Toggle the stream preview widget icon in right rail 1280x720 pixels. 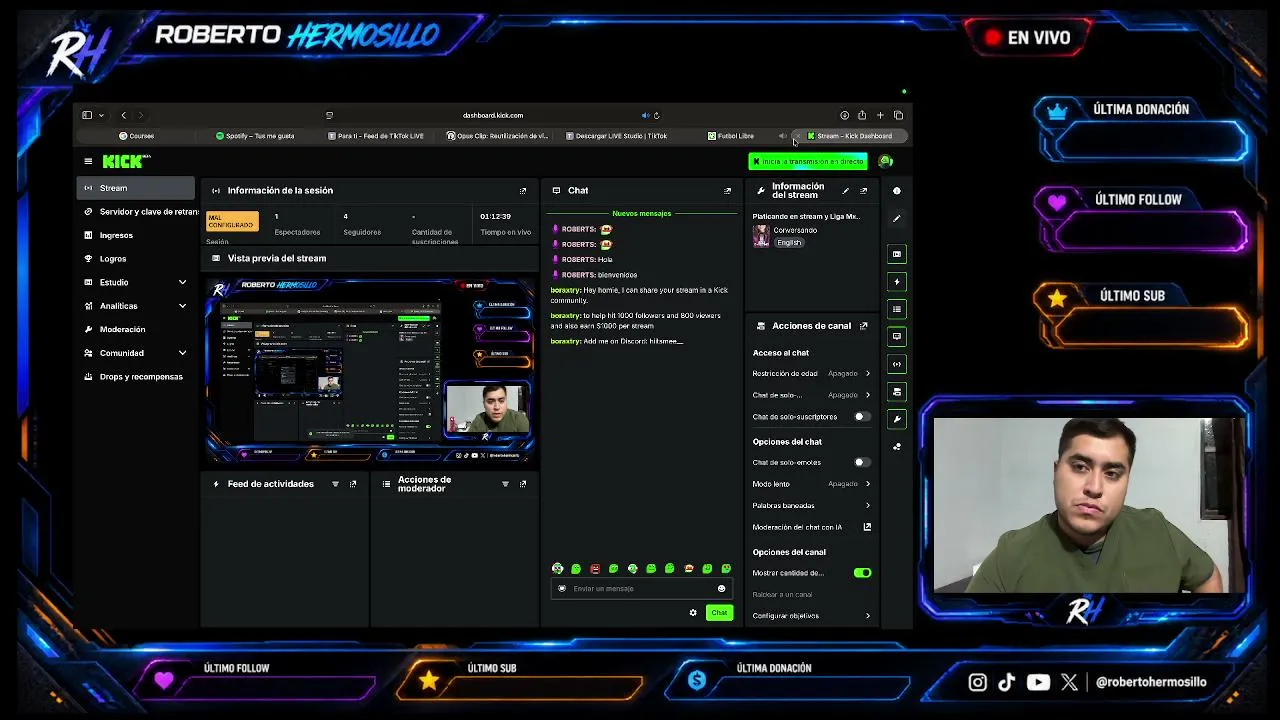click(x=897, y=254)
